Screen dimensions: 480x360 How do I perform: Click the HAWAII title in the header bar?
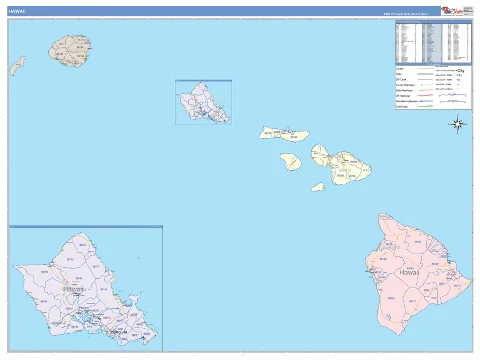click(x=17, y=11)
